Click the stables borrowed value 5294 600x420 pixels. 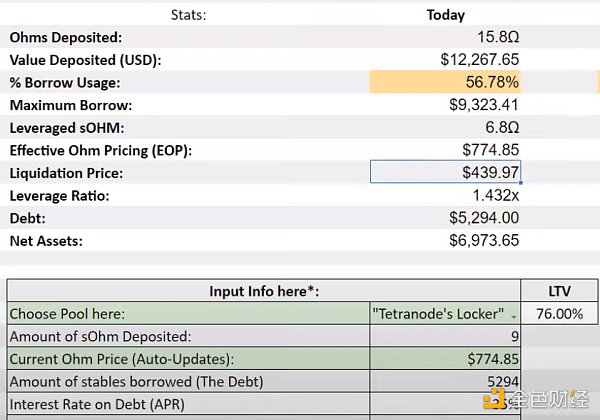pos(445,381)
